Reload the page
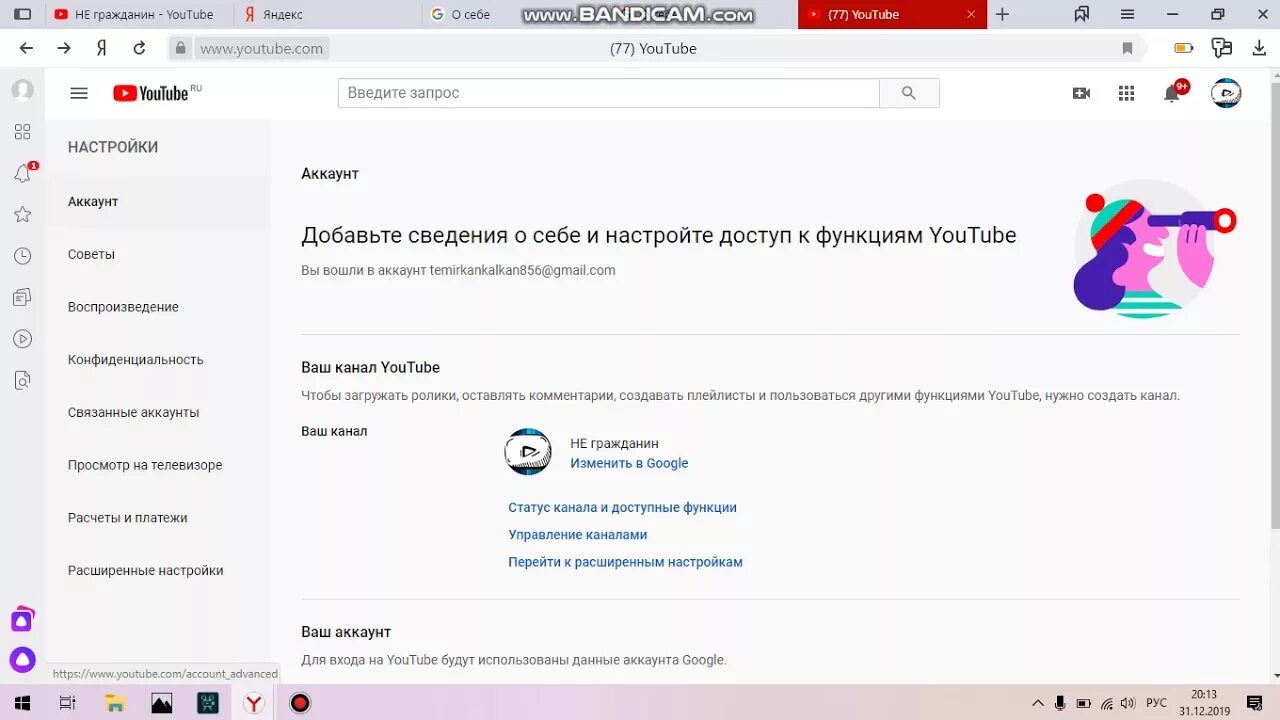The height and width of the screenshot is (720, 1280). (x=139, y=48)
